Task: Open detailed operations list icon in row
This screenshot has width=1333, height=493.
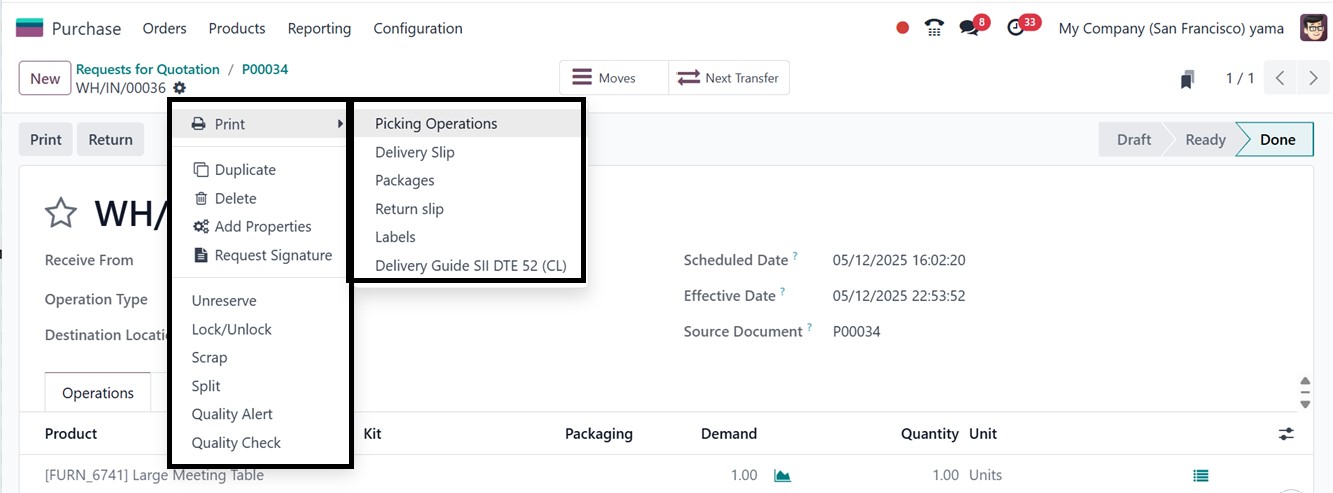Action: [x=1201, y=476]
